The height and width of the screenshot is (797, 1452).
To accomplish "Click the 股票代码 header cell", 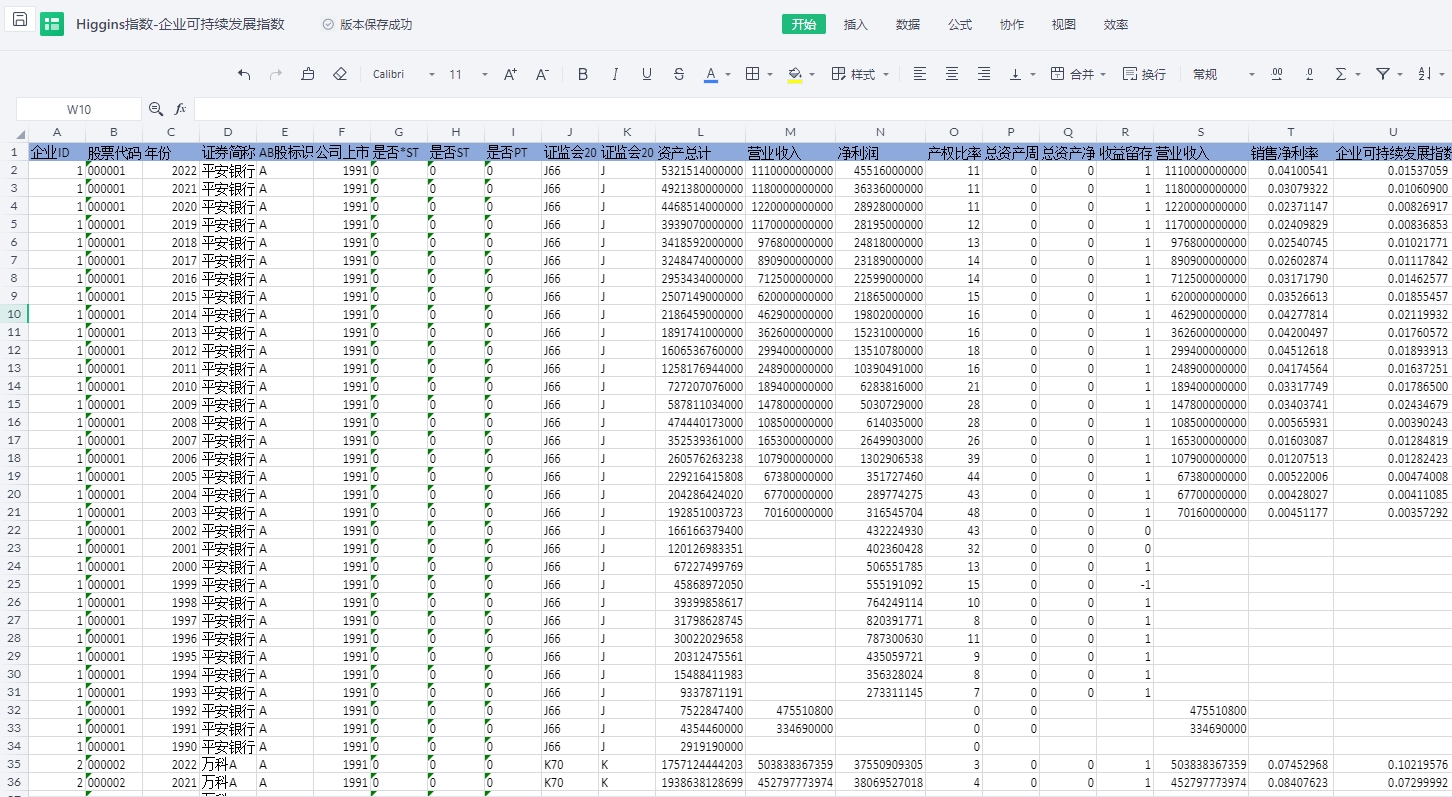I will [114, 153].
